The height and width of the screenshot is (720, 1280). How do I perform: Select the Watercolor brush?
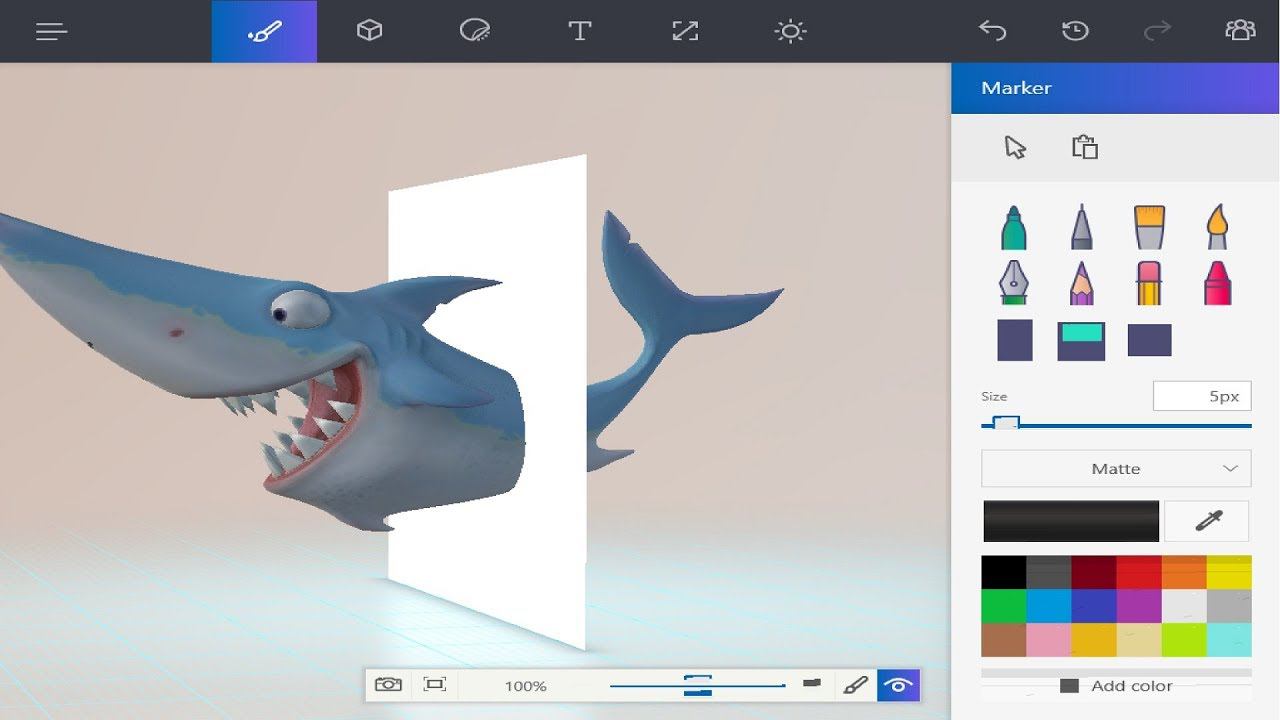point(1216,227)
